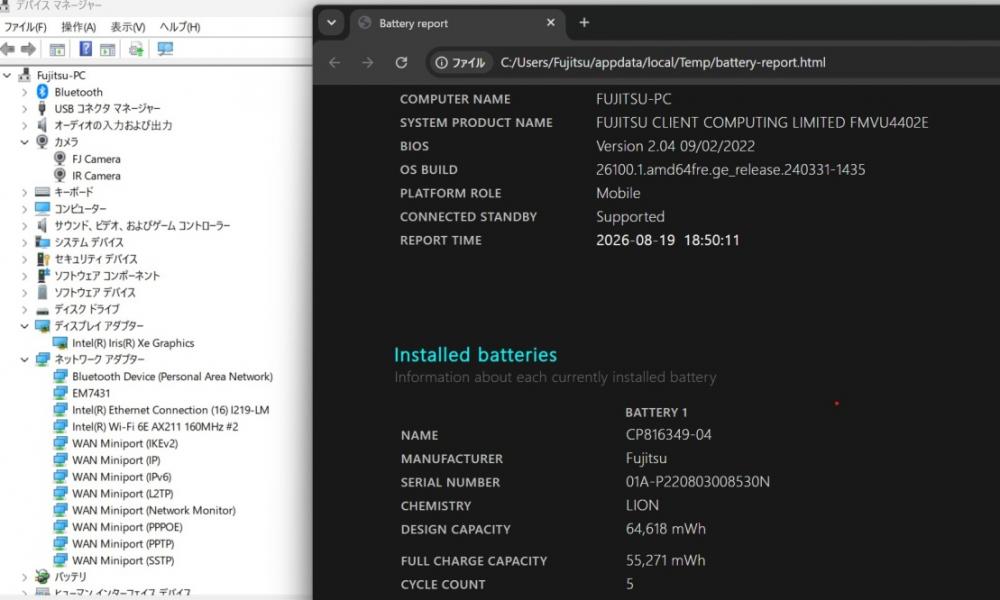Click the browser reload icon
Screen dimensions: 1000x600
coord(401,62)
